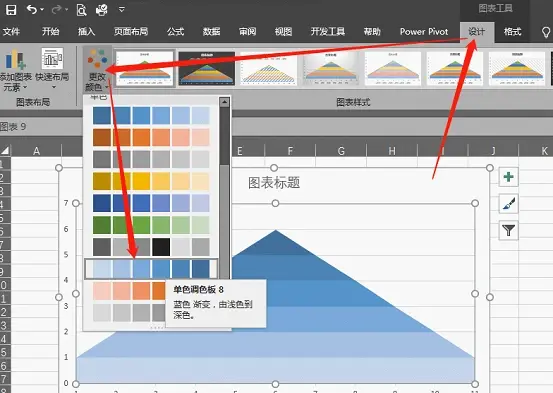Click the camera tool icon in quick access toolbar
Viewport: 553px width, 393px height.
(102, 10)
